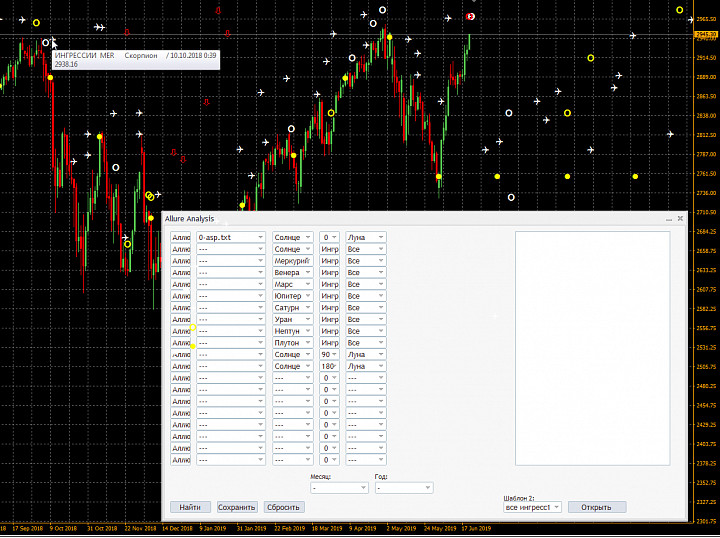Open the empty file dropdown in the Юпитер row
720x538 pixels.
(231, 296)
